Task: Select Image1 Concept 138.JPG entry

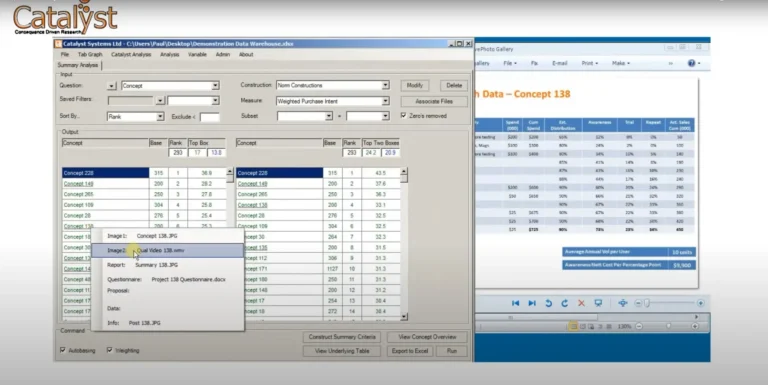Action: 168,236
